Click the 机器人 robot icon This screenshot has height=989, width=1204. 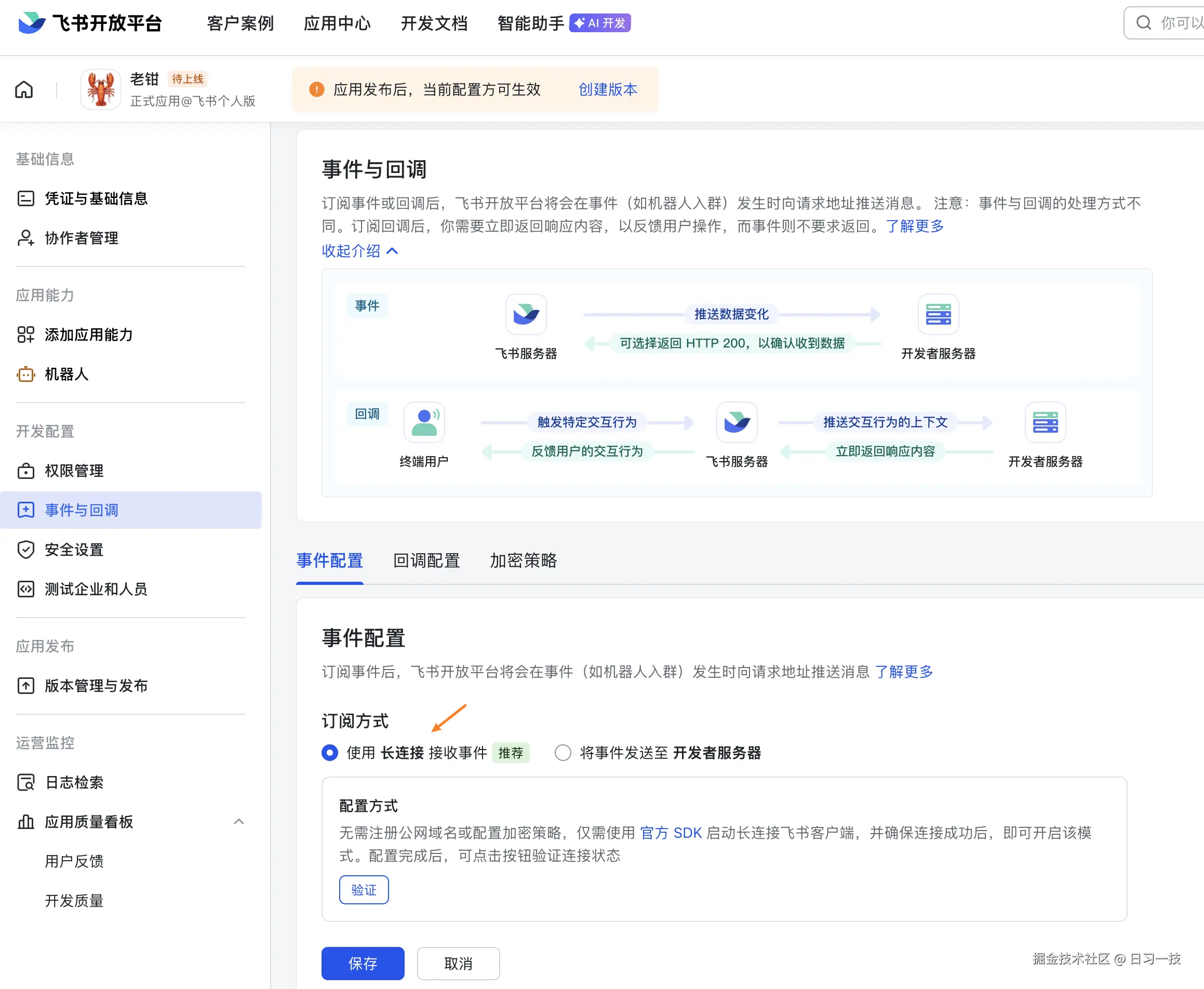[x=25, y=375]
